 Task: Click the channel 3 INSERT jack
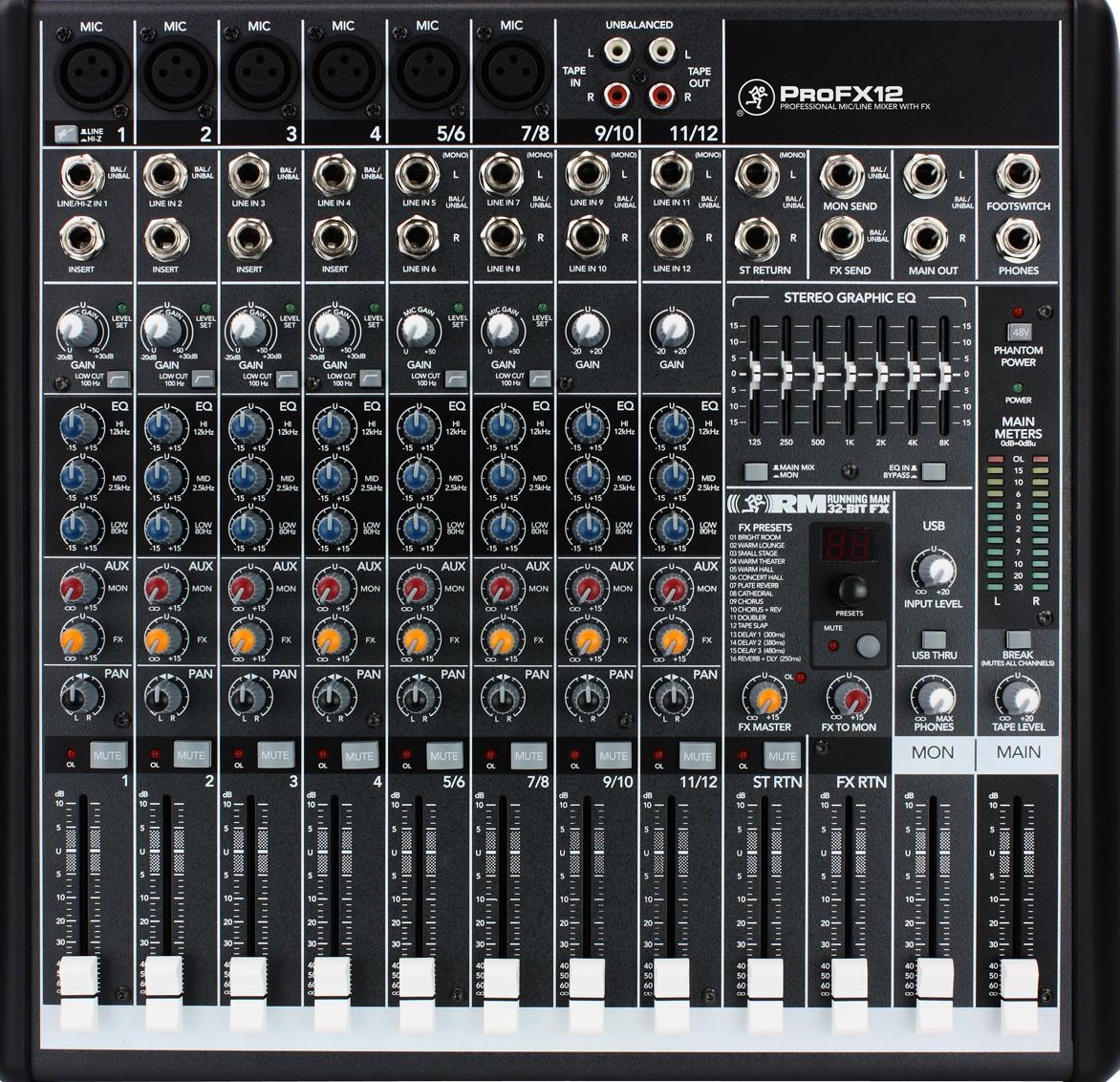click(x=249, y=239)
